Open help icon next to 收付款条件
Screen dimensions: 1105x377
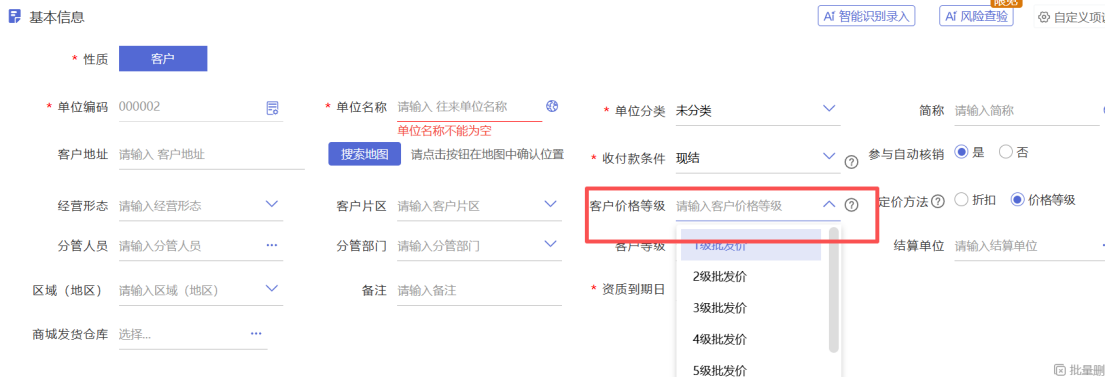(851, 162)
